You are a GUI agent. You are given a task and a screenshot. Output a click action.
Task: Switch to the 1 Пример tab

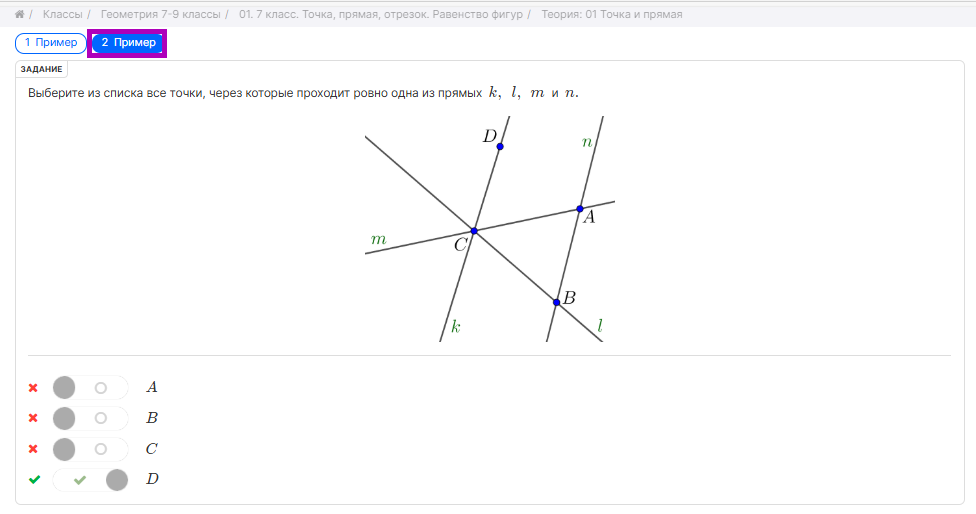(x=51, y=43)
